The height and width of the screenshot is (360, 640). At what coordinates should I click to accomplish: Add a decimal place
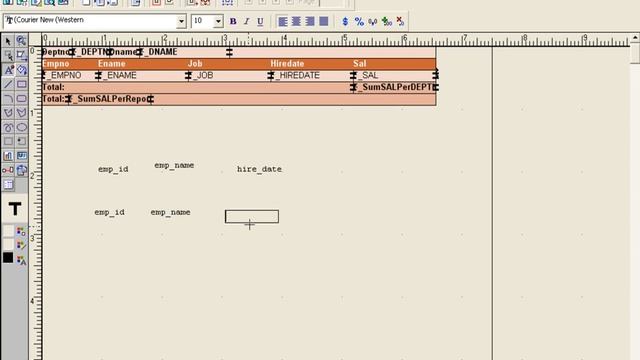click(x=387, y=21)
